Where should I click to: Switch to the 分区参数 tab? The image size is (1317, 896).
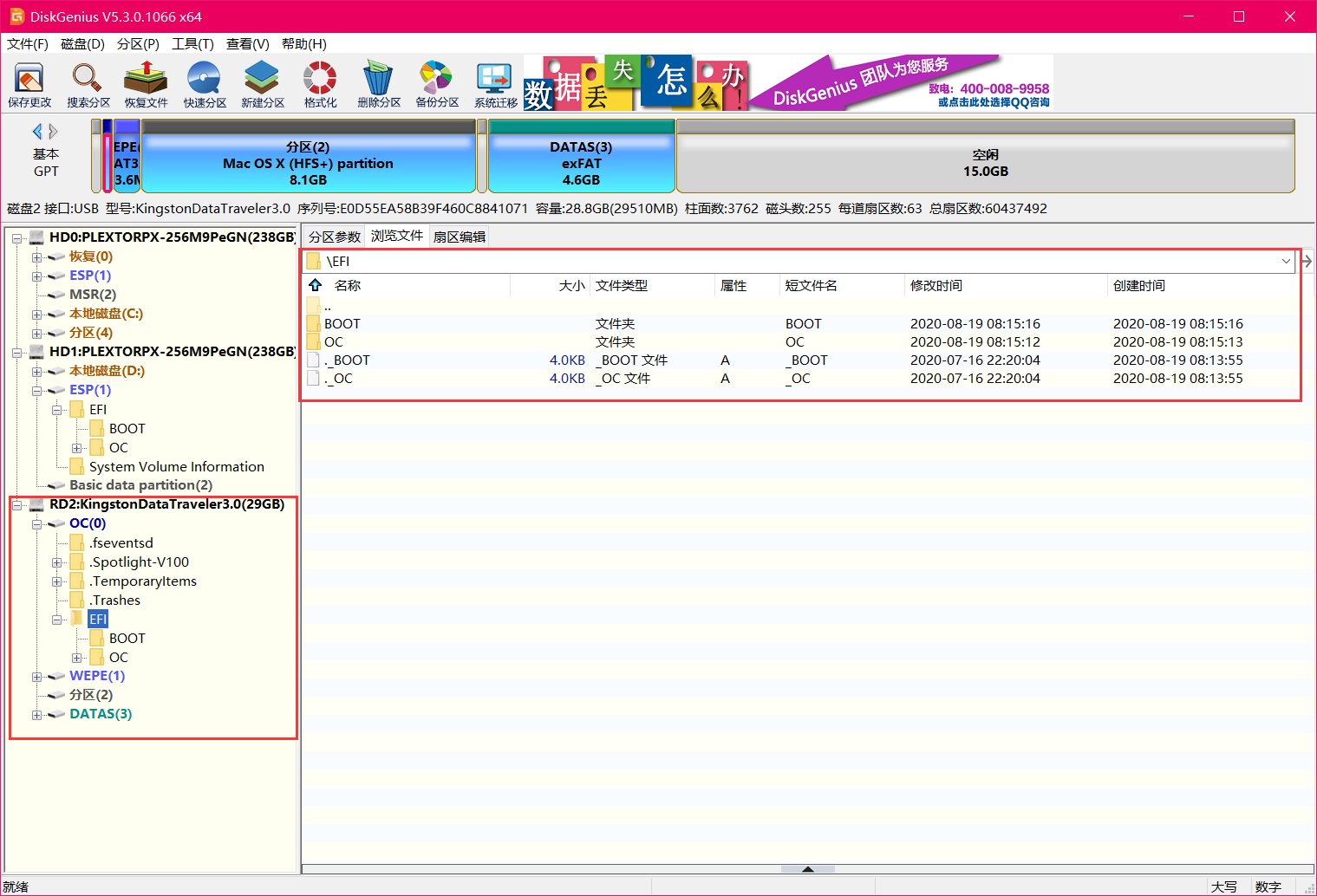tap(335, 237)
